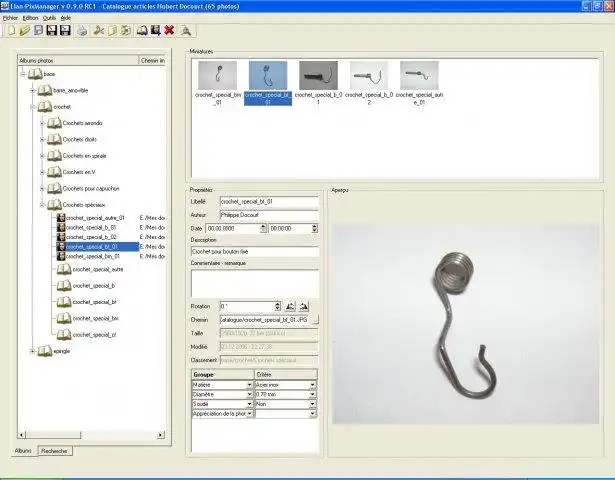Click the Chemin column header in tree

click(x=153, y=60)
